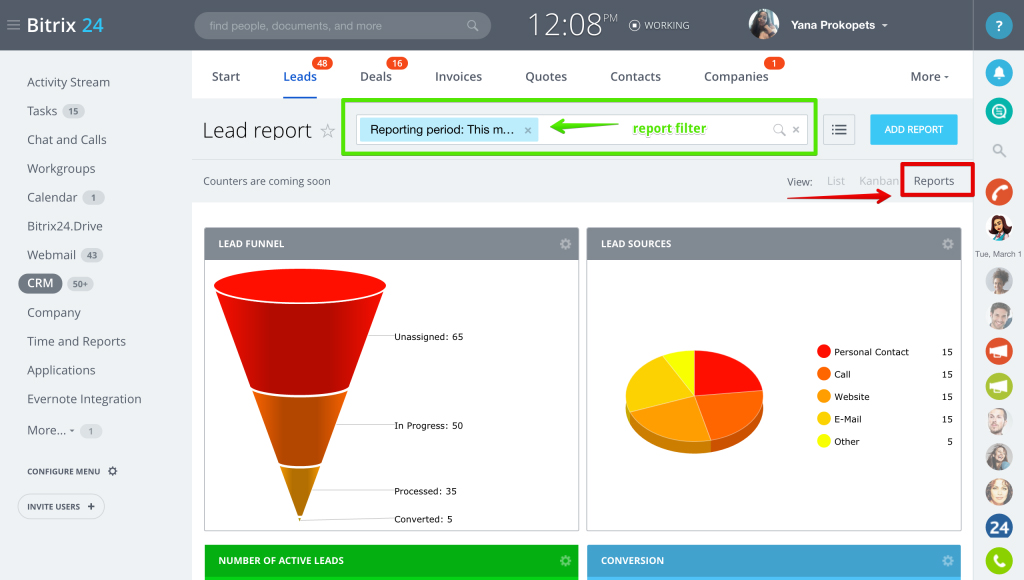Switch view to List
Image resolution: width=1024 pixels, height=580 pixels.
click(x=835, y=181)
